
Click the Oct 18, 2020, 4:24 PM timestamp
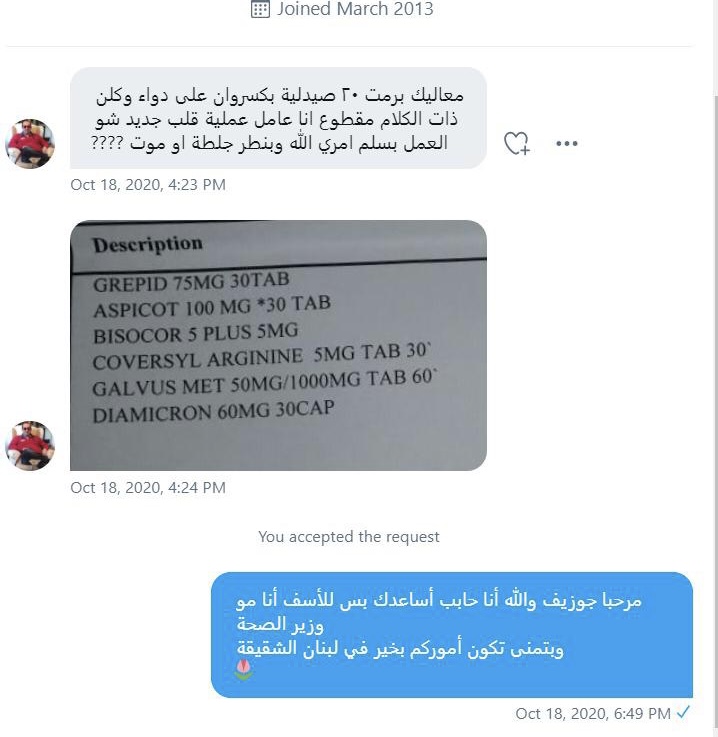[x=148, y=487]
